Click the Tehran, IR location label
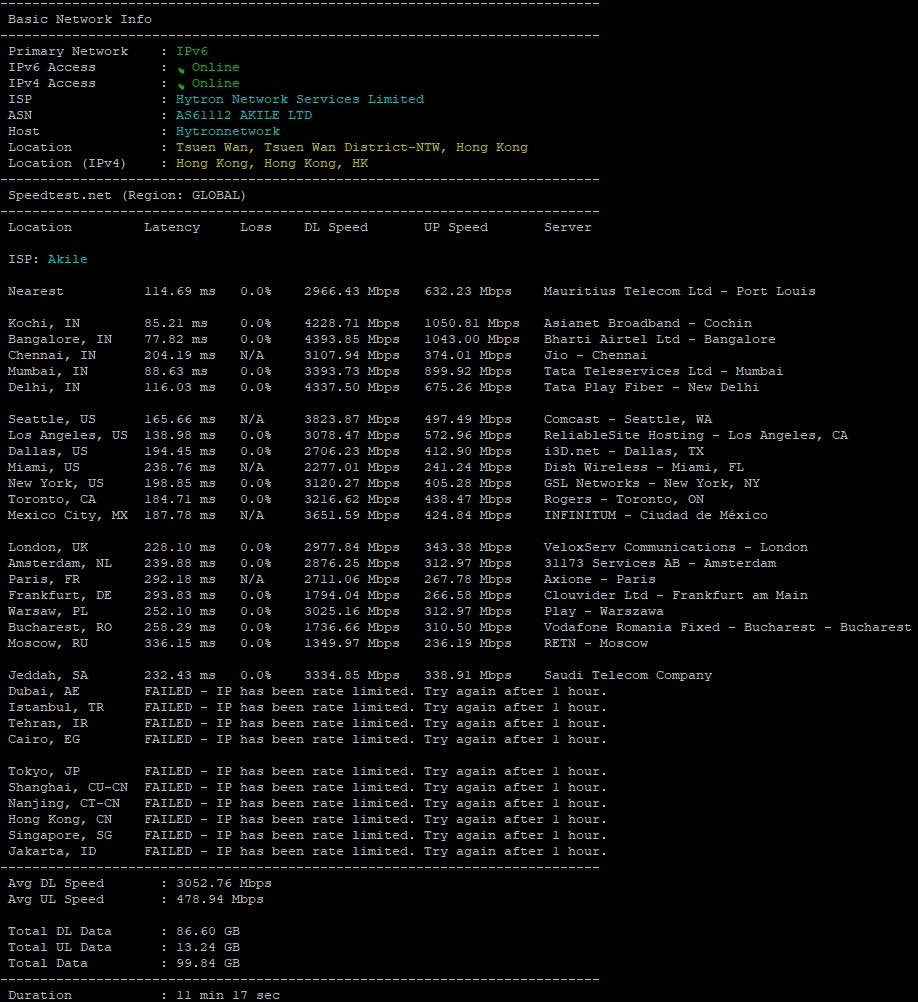This screenshot has width=918, height=1002. [48, 722]
